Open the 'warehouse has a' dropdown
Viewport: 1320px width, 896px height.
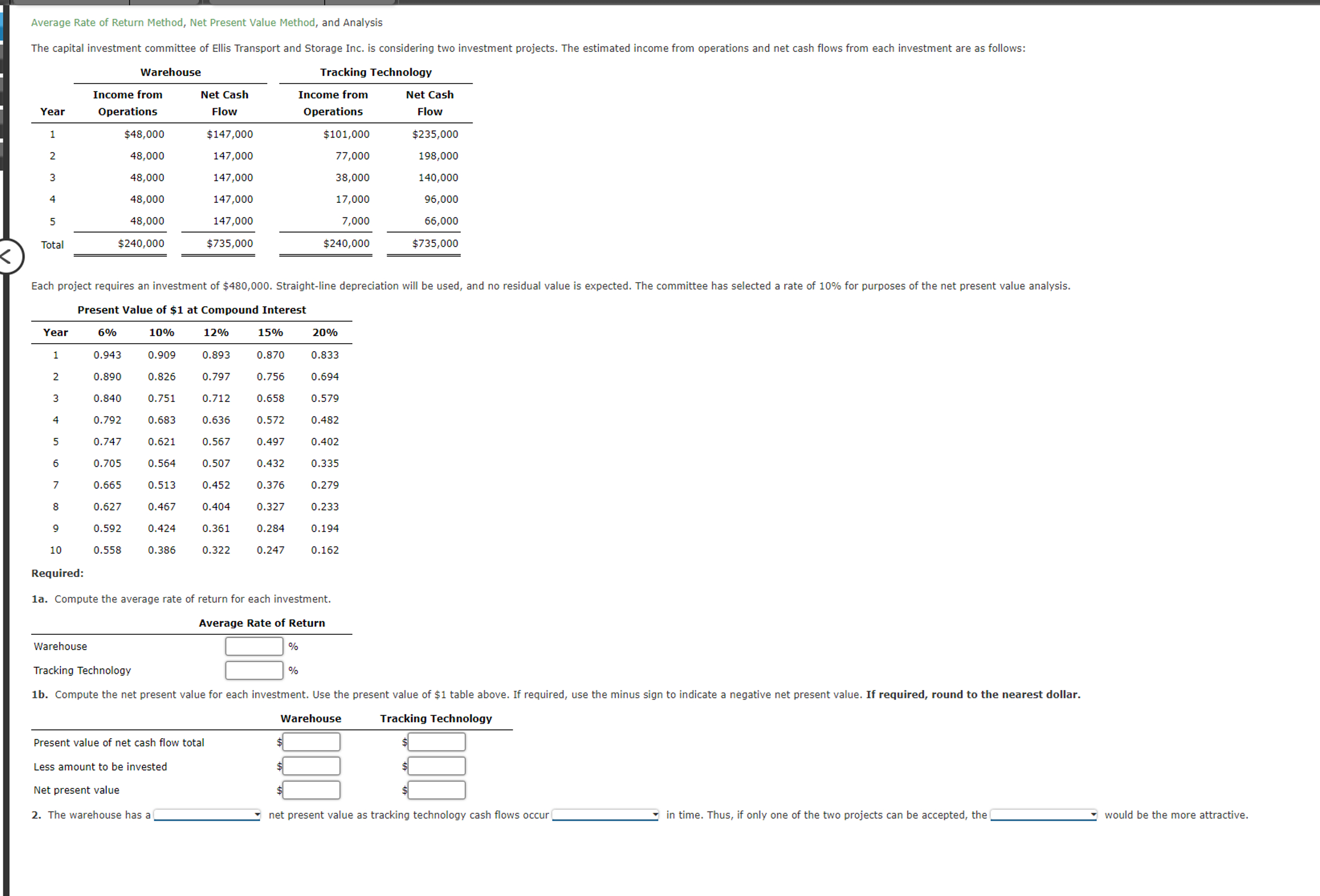coord(206,814)
